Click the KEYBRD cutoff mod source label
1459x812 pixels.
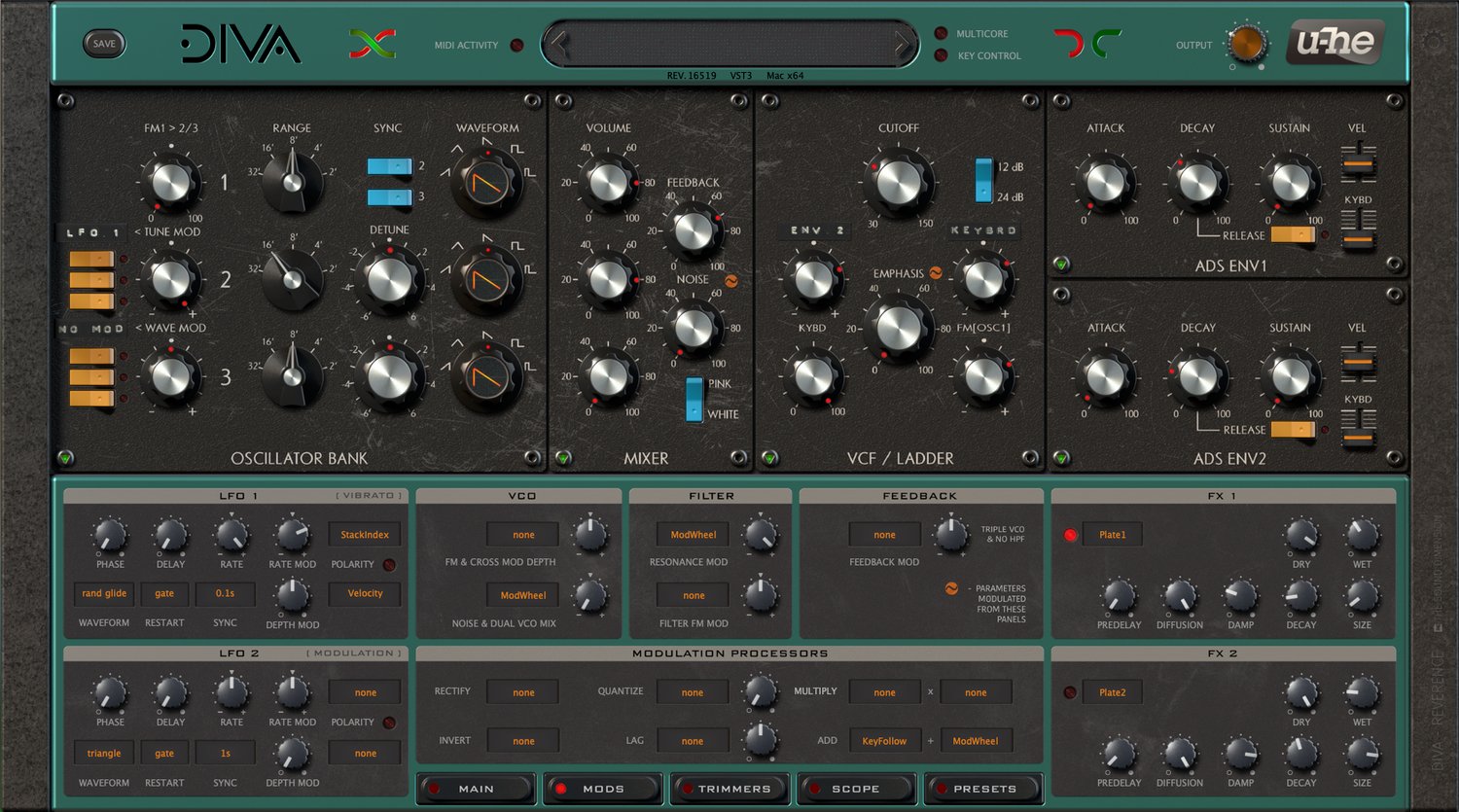[x=983, y=230]
